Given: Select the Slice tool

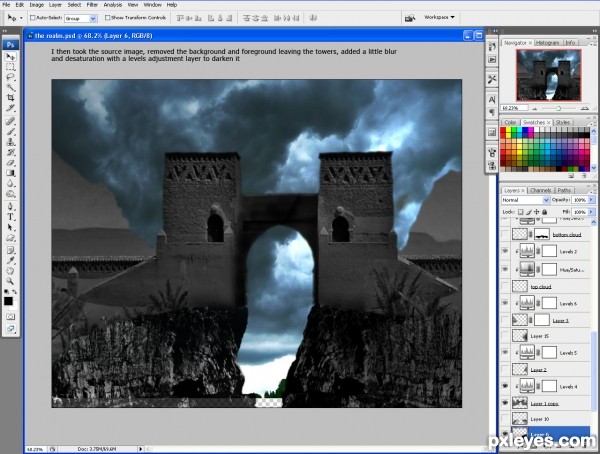Looking at the screenshot, I should pyautogui.click(x=10, y=108).
